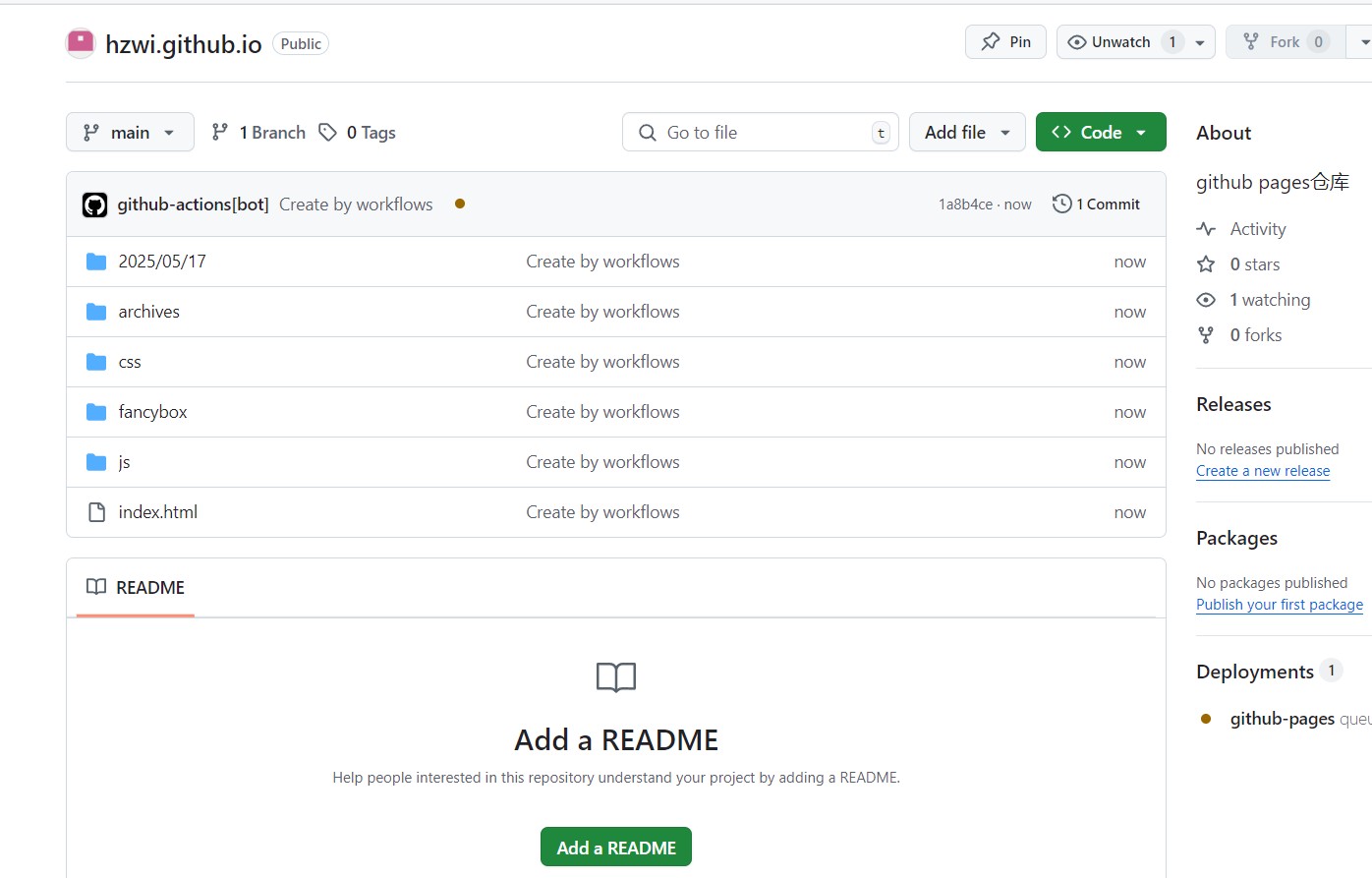Image resolution: width=1372 pixels, height=878 pixels.
Task: Click the folder icon beside css
Action: tap(96, 362)
